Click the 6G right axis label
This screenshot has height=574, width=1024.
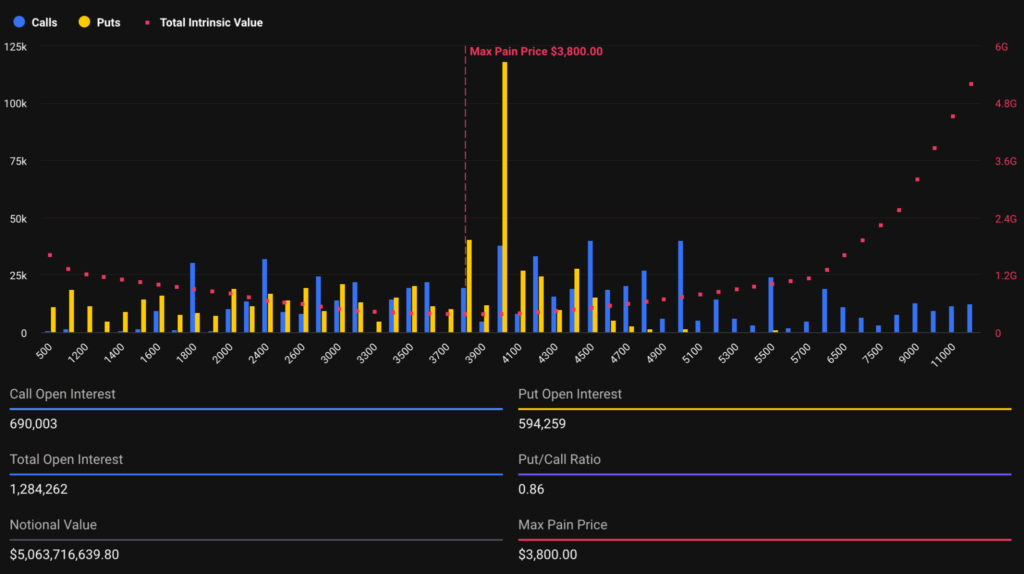tap(1001, 47)
